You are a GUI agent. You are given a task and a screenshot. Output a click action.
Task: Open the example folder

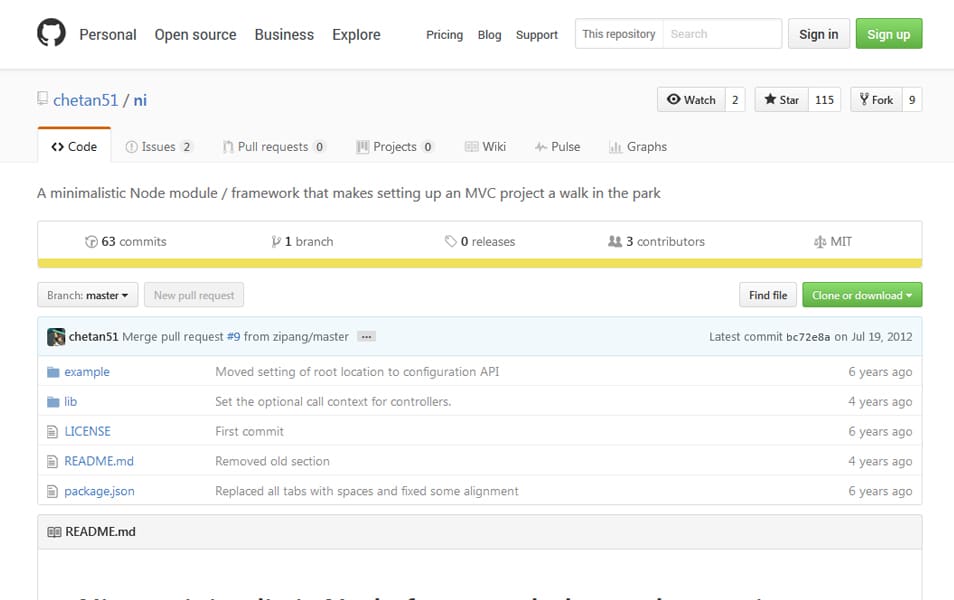pyautogui.click(x=87, y=372)
